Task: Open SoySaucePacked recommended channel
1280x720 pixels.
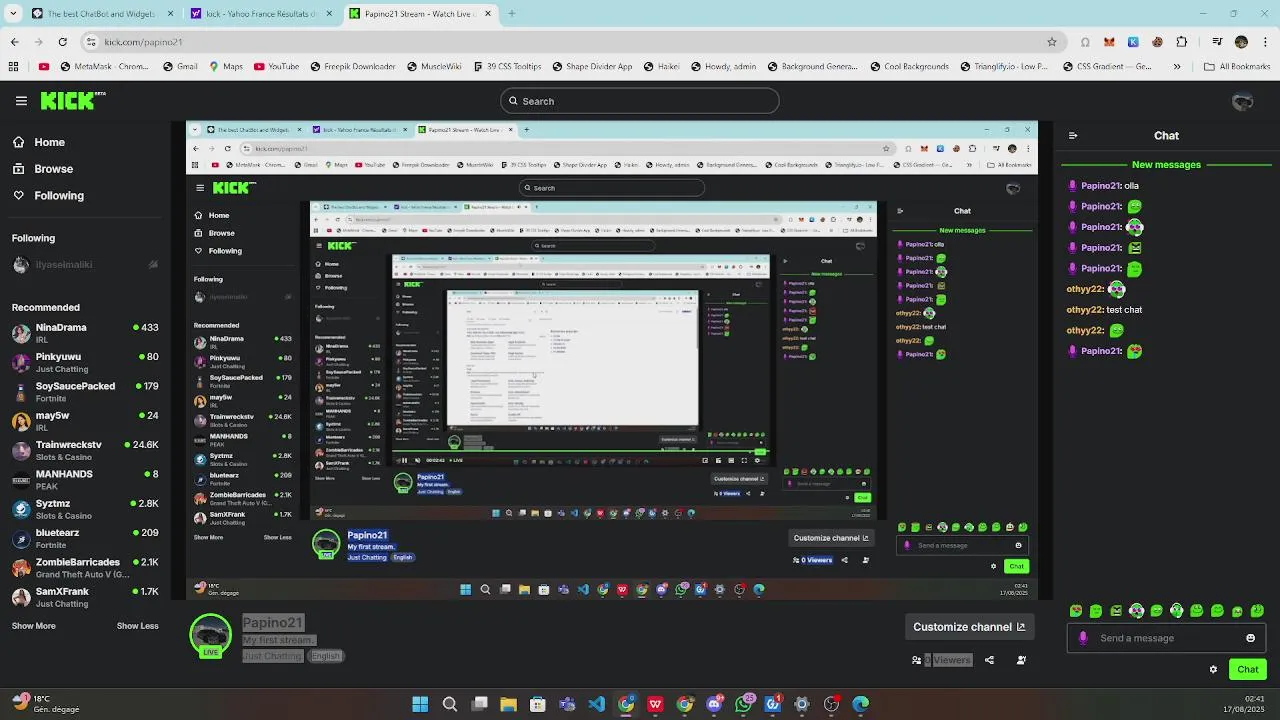Action: tap(85, 392)
